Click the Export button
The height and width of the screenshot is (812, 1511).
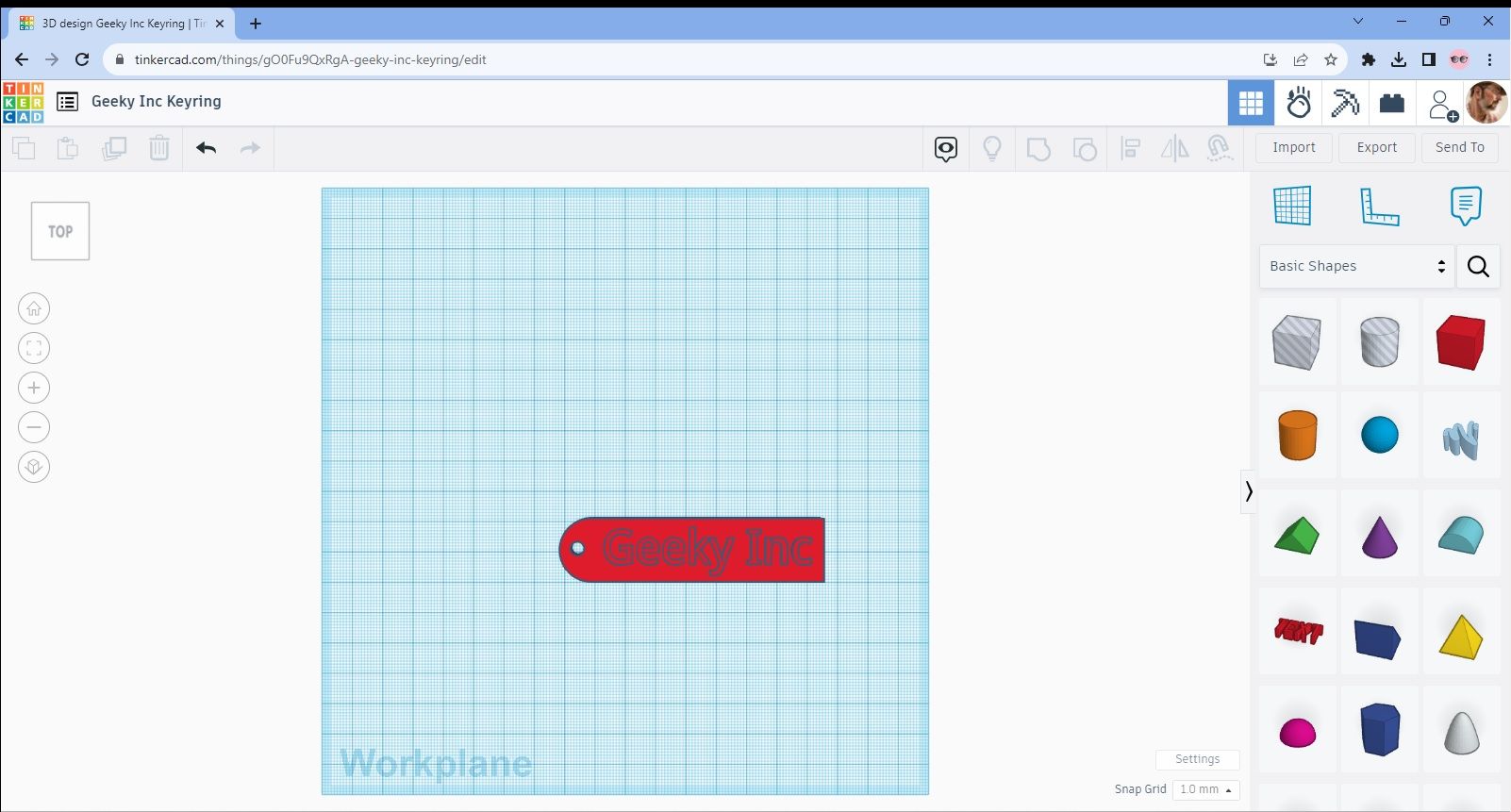[x=1377, y=147]
